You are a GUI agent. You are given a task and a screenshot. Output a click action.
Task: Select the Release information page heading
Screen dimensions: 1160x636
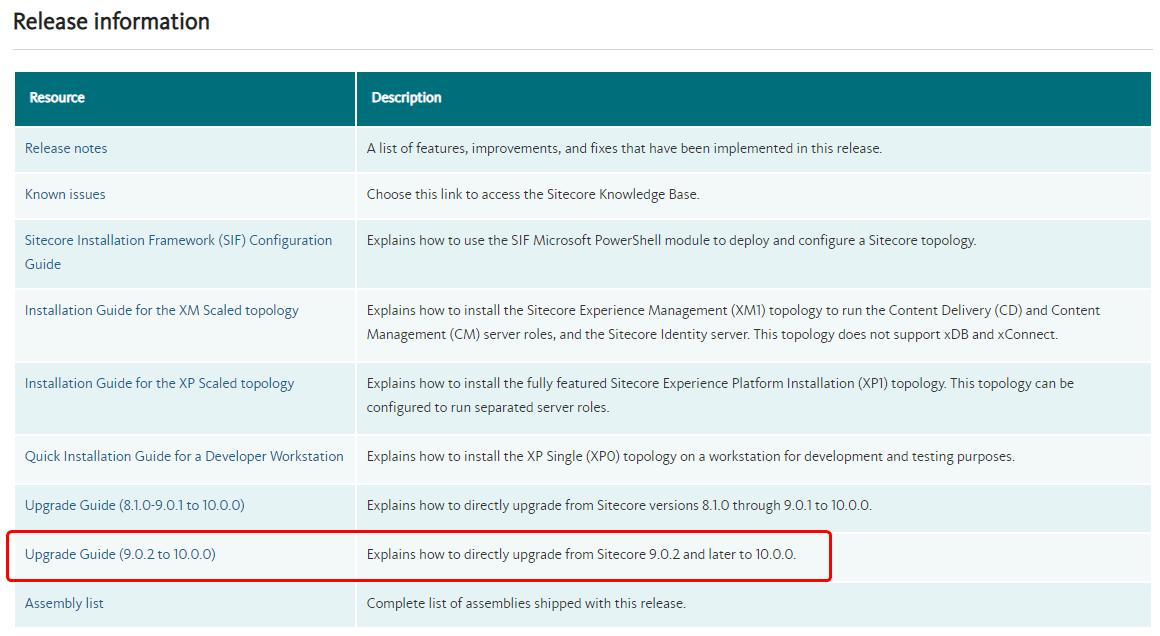111,21
